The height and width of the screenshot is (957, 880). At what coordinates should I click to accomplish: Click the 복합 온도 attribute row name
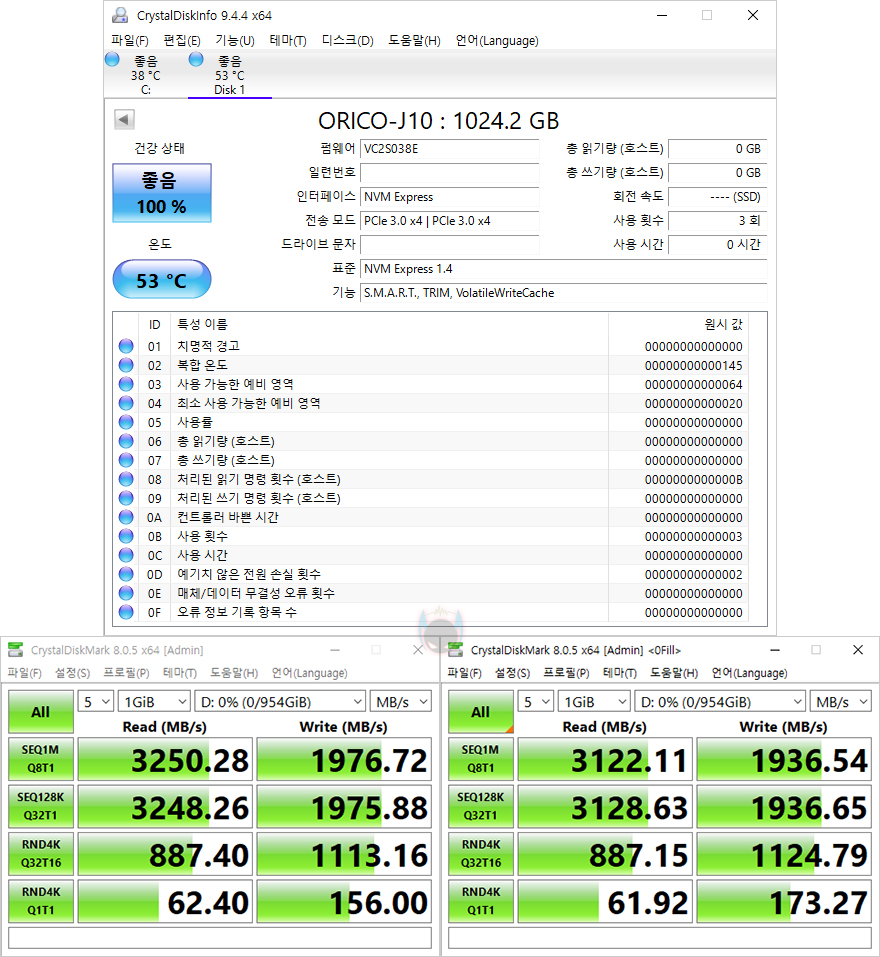202,366
